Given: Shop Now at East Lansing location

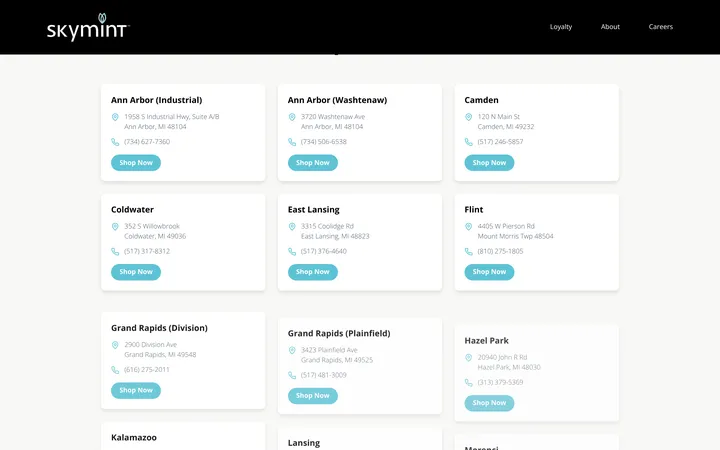Looking at the screenshot, I should tap(313, 272).
